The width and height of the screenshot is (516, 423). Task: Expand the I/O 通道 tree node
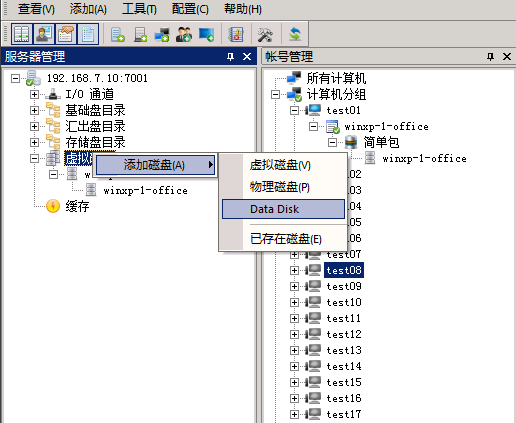pyautogui.click(x=34, y=94)
